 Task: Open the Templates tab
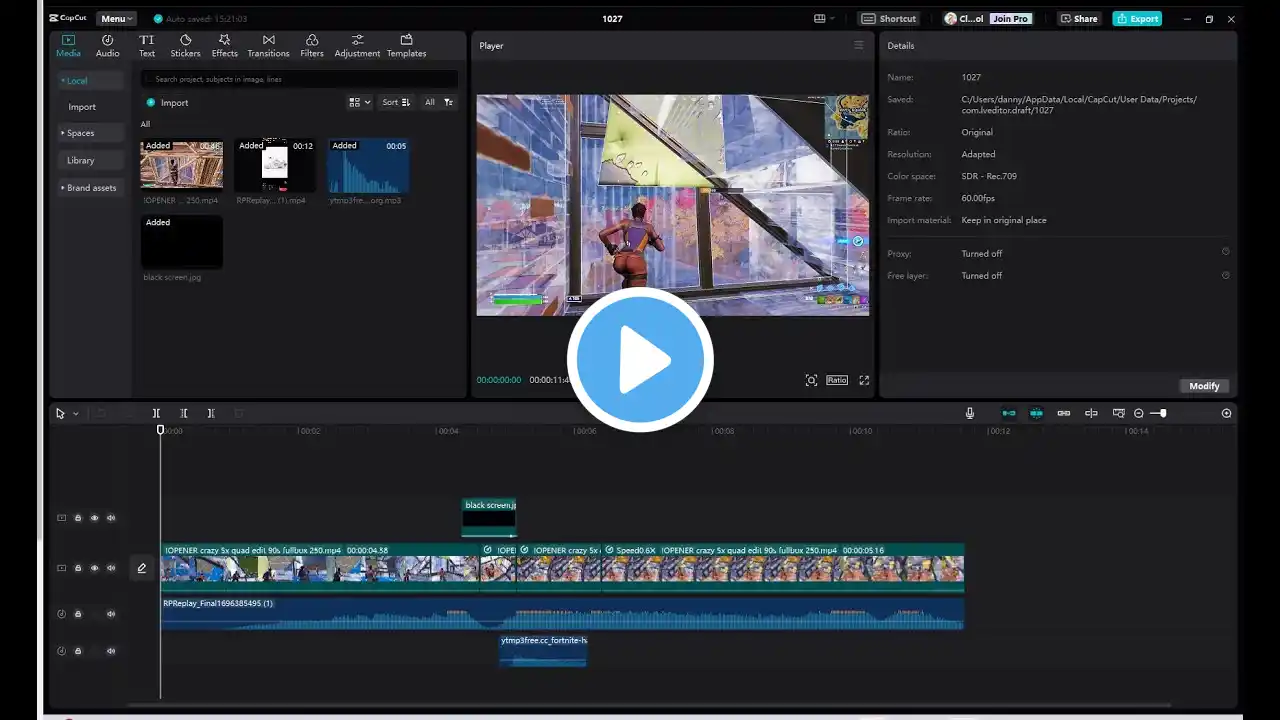pyautogui.click(x=406, y=46)
